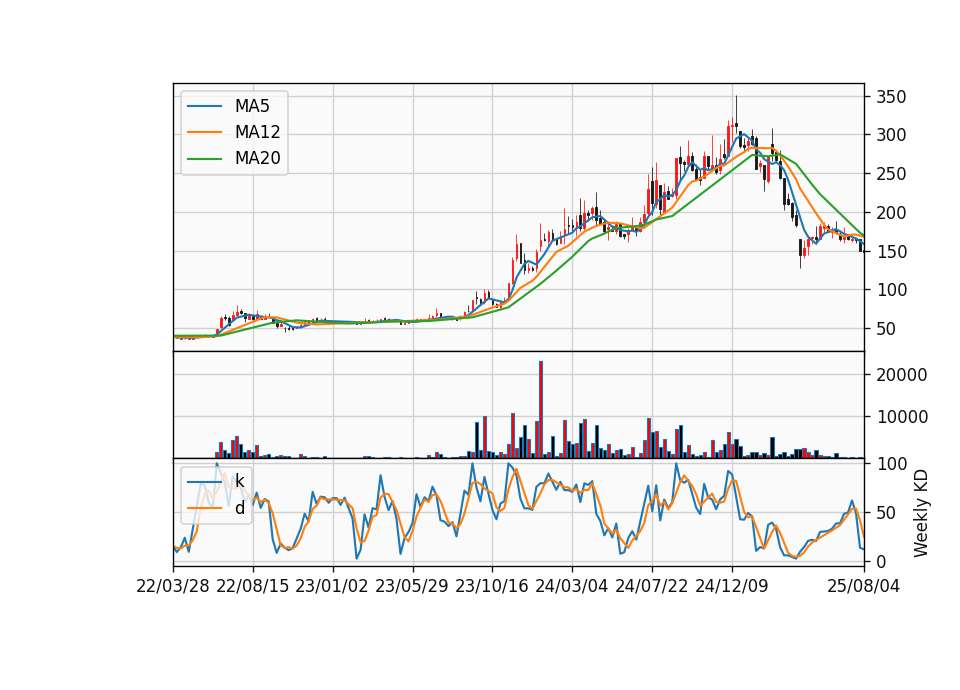Viewport: 960px width, 690px height.
Task: Click the blue MA5 legend line sample
Action: (204, 106)
